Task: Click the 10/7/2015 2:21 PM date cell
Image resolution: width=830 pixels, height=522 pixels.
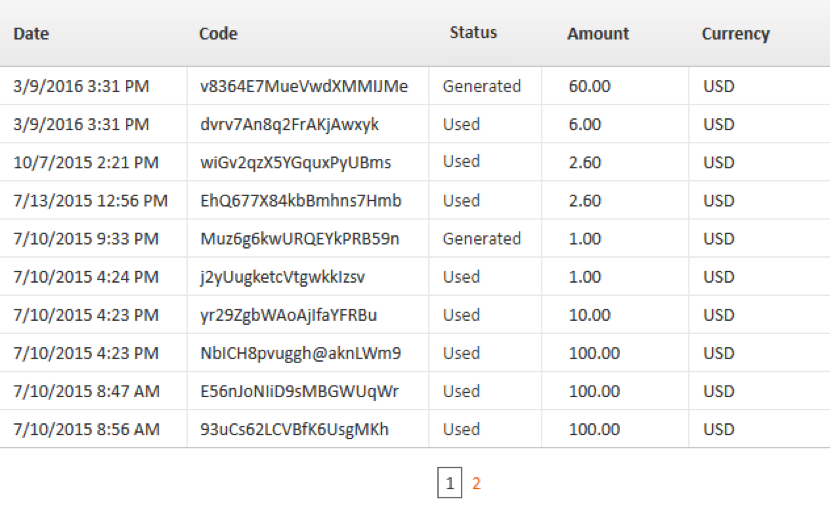Action: point(86,163)
